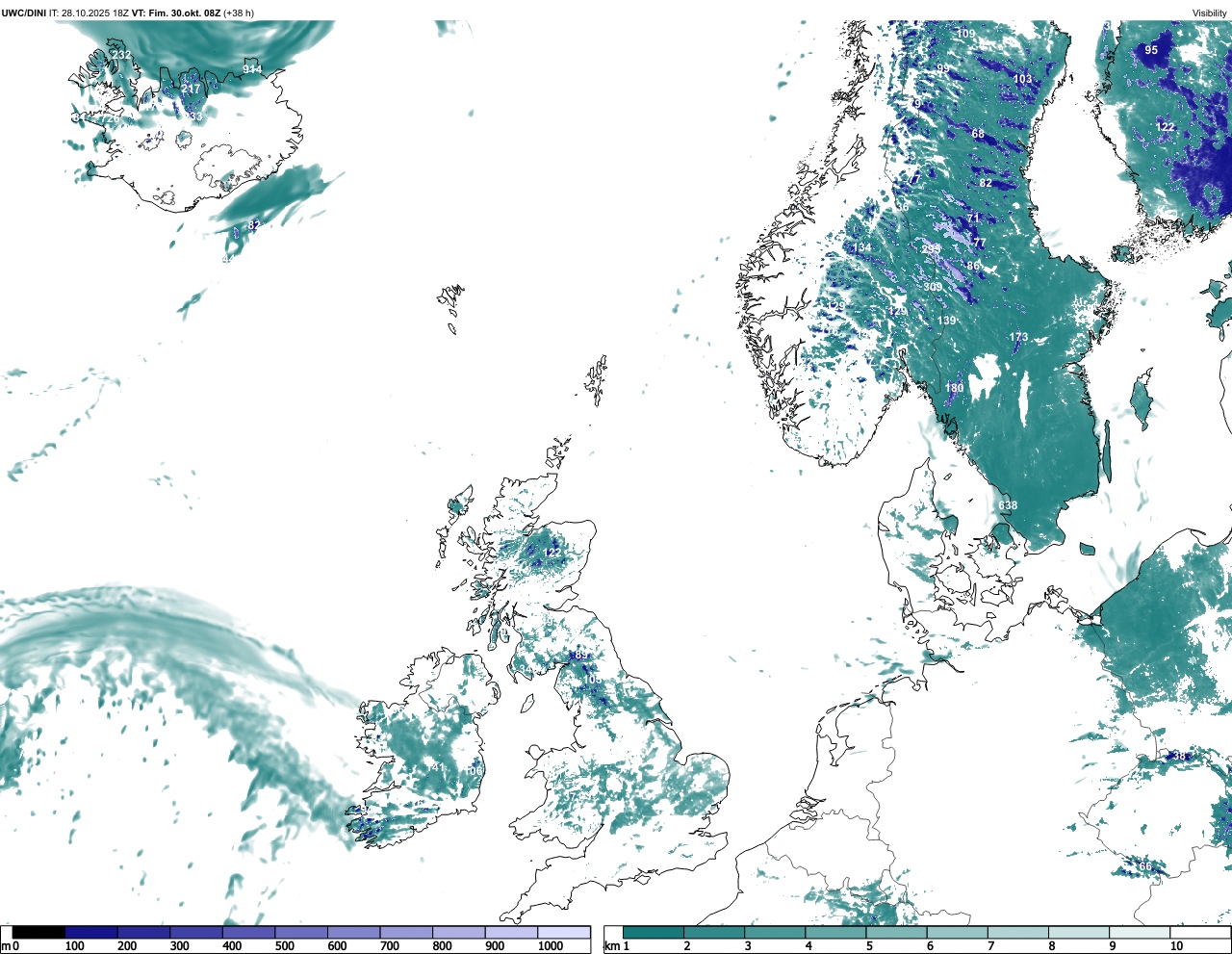Click the '139' value in Sweden
1232x954 pixels.
(947, 321)
